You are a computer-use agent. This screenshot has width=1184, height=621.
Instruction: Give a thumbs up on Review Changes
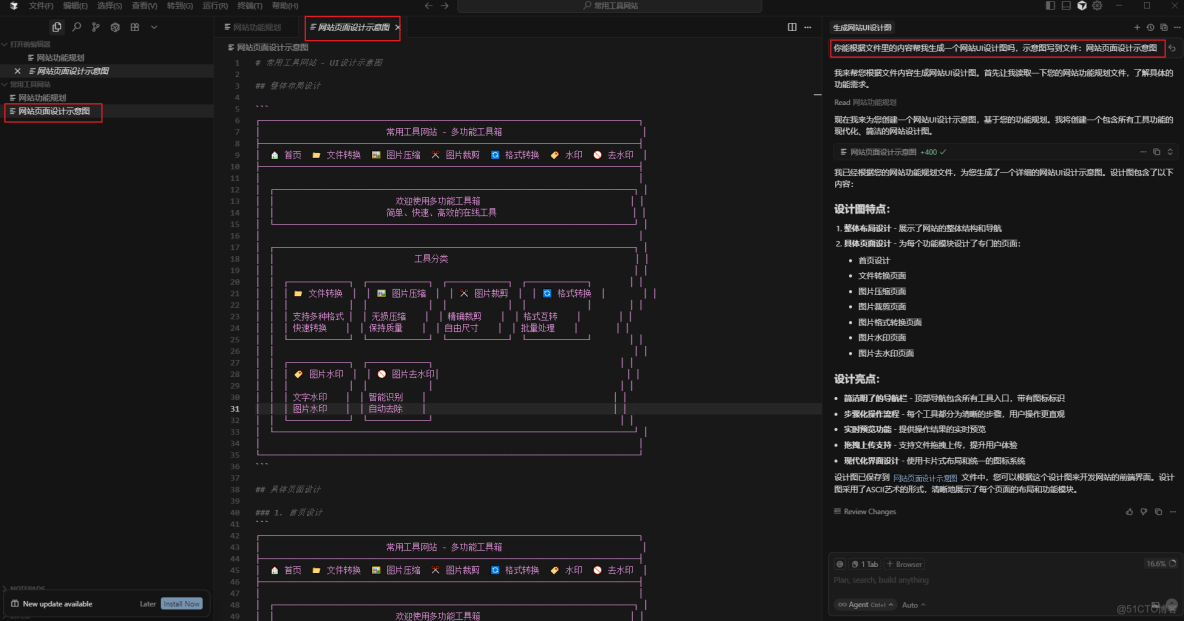point(1129,512)
